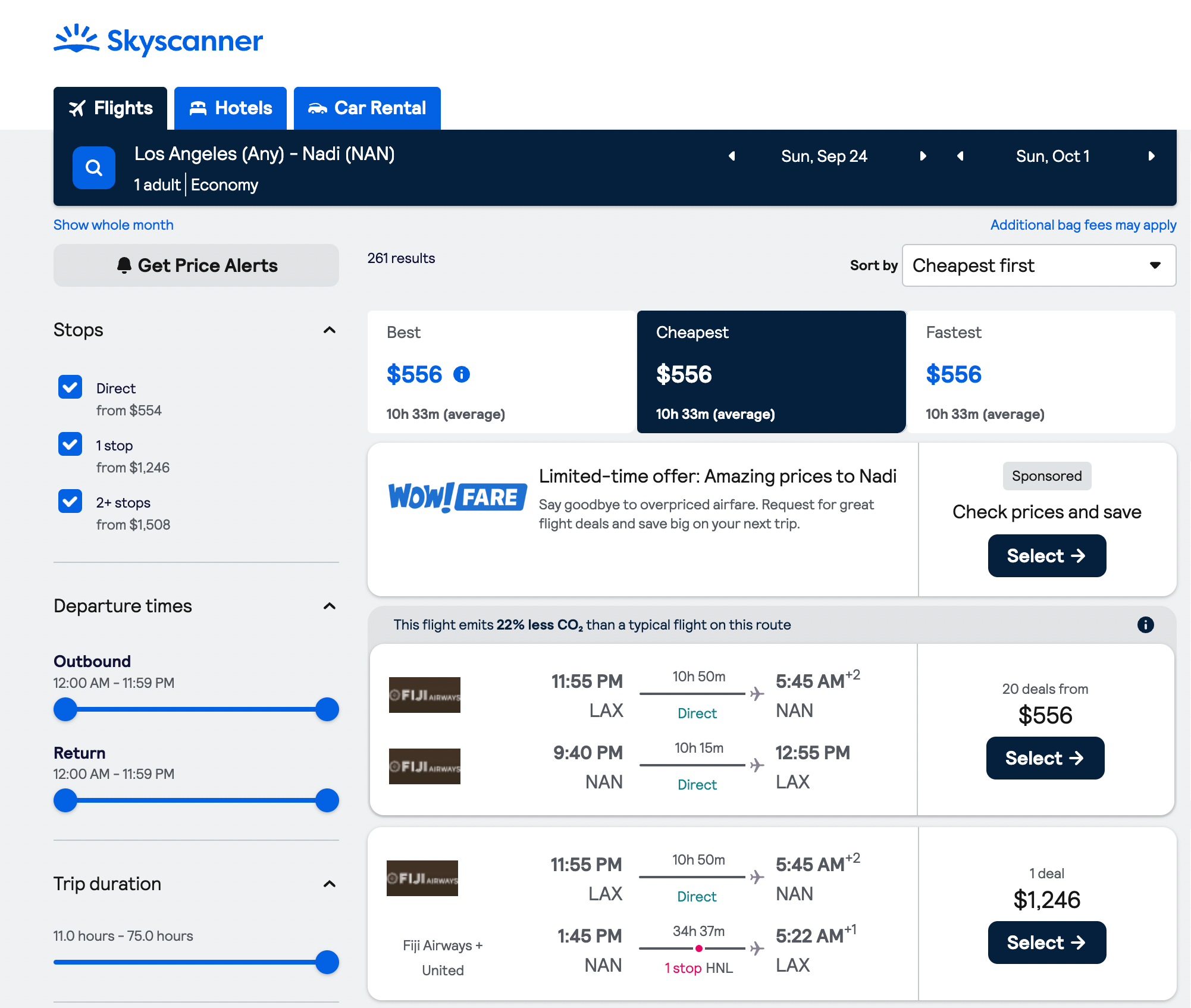Select the Cheapest results tab
Viewport: 1191px width, 1008px height.
tap(772, 372)
